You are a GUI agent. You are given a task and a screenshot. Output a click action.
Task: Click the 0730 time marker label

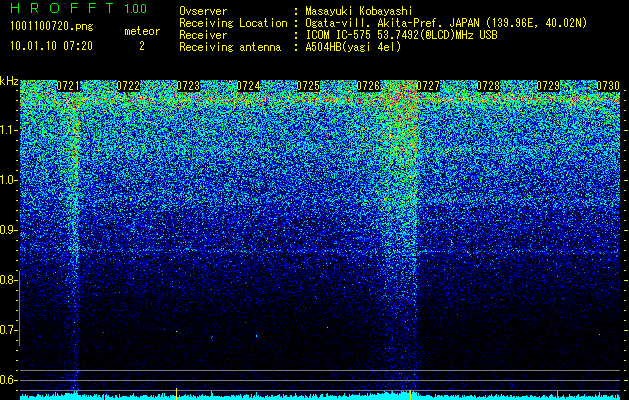coord(608,86)
